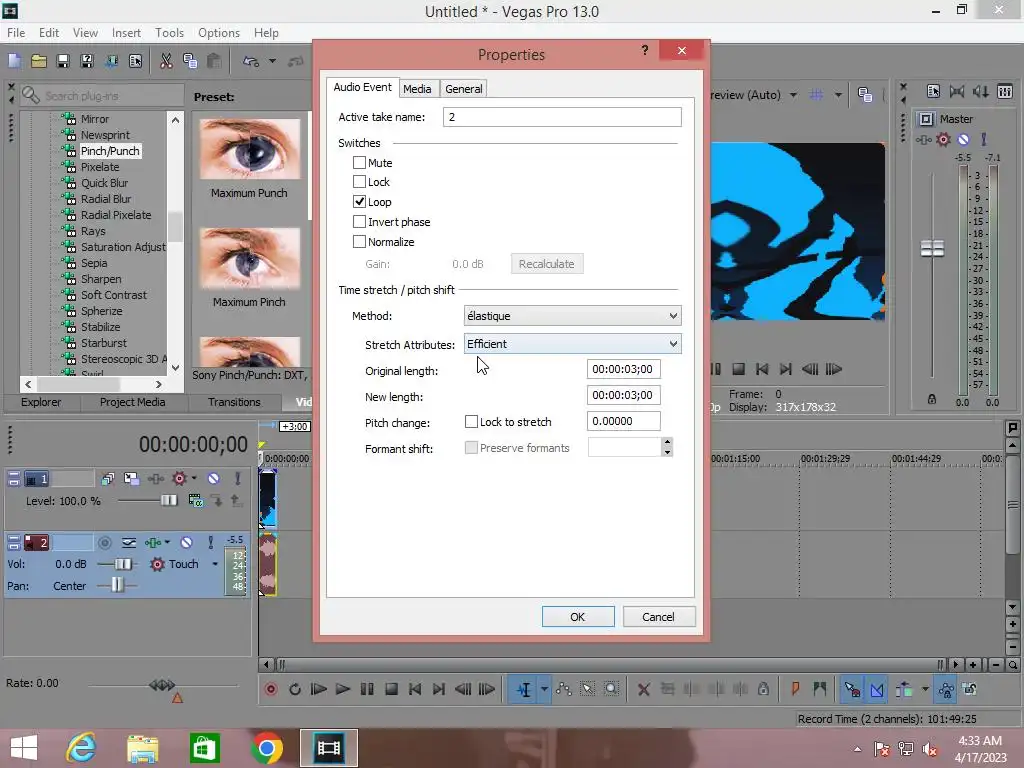1024x768 pixels.
Task: Click the Delete X icon in timeline toolbar
Action: (x=643, y=689)
